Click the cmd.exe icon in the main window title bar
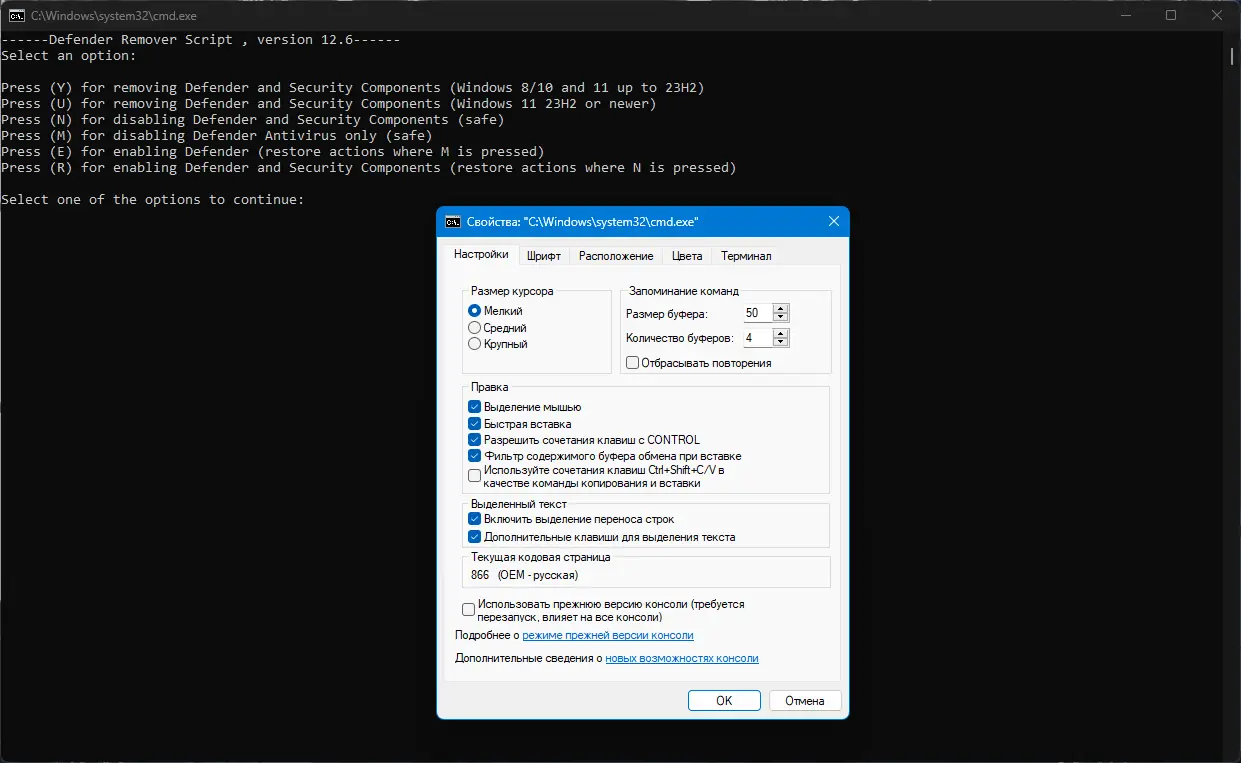This screenshot has height=763, width=1241. tap(17, 15)
